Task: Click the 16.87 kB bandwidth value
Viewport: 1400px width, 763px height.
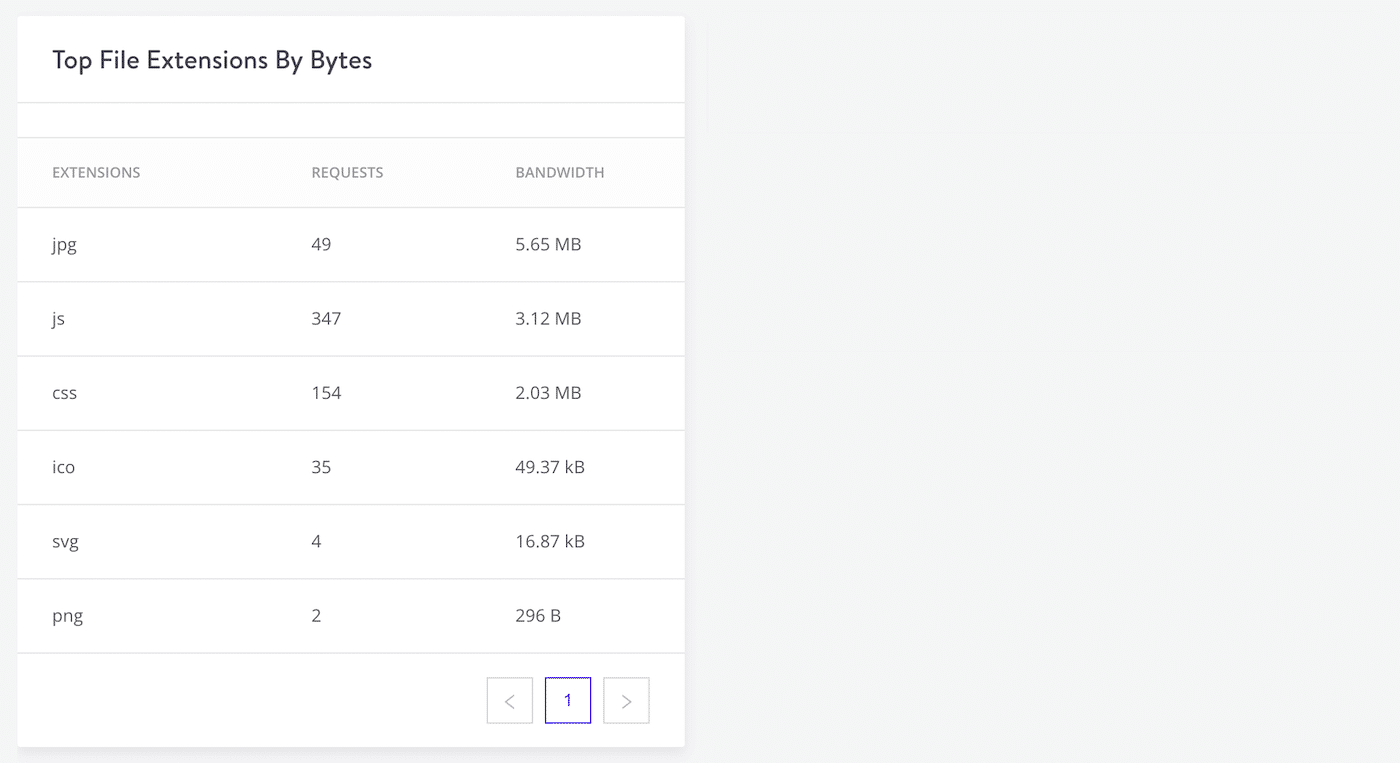Action: pyautogui.click(x=550, y=541)
